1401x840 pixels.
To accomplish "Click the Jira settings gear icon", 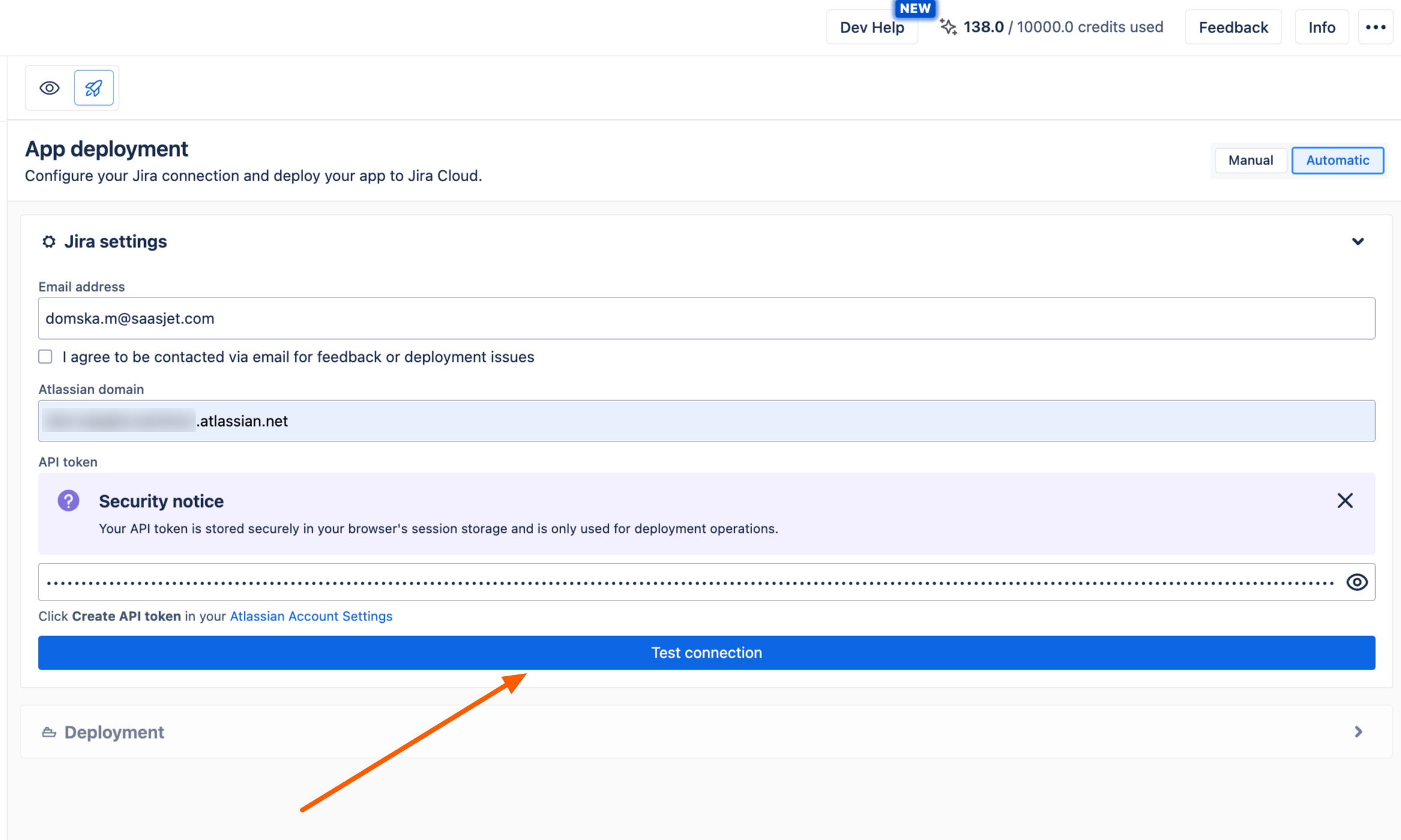I will pos(49,241).
